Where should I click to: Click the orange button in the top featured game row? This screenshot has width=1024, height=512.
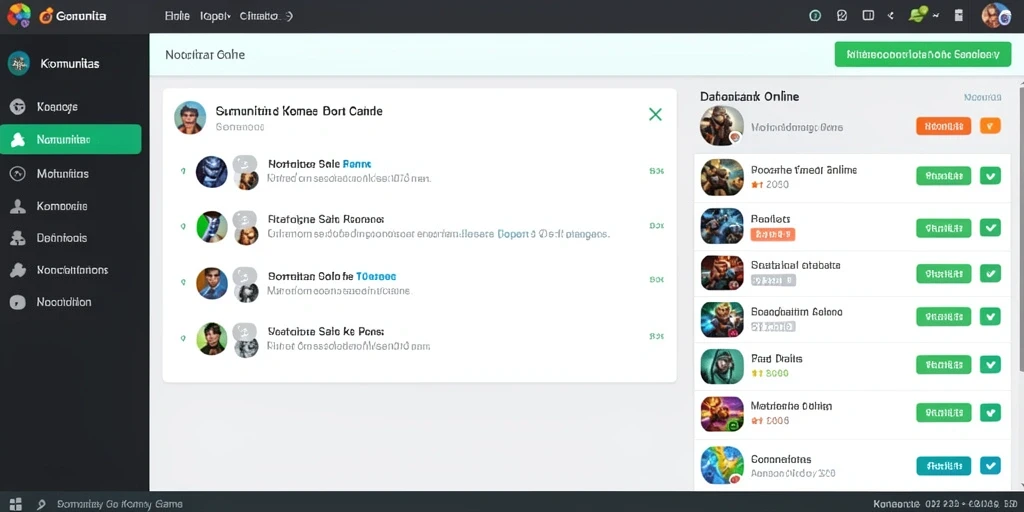point(944,126)
